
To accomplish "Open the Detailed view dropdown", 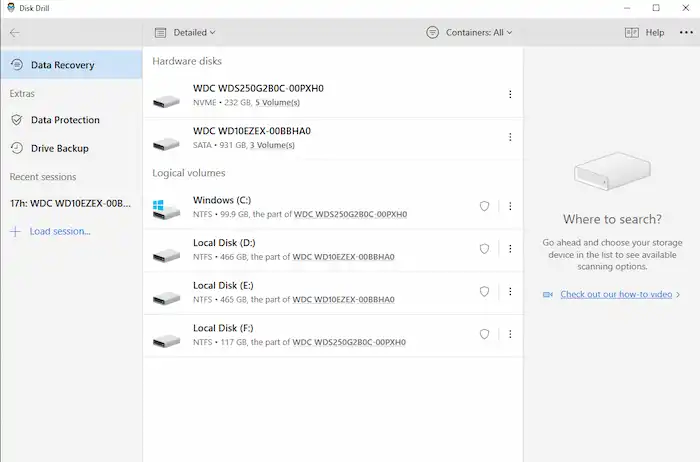I will coord(186,32).
